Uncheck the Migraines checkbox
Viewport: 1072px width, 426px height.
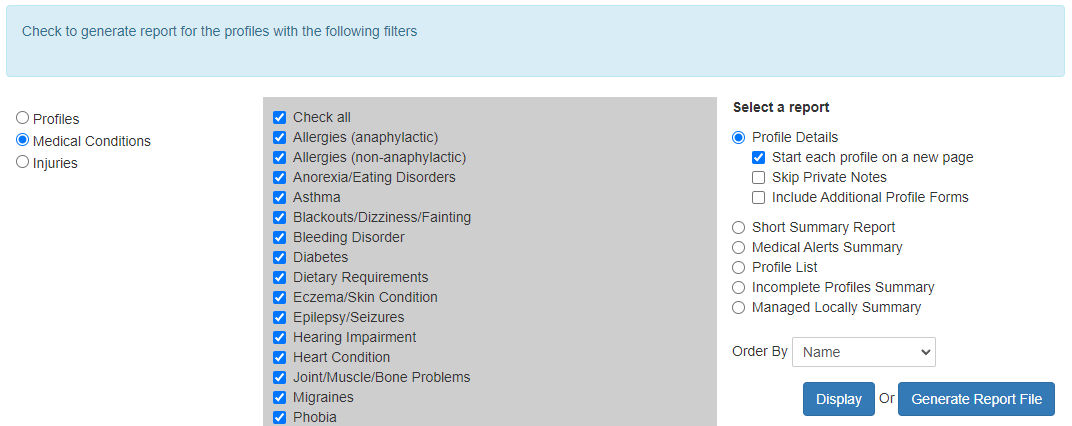coord(279,397)
